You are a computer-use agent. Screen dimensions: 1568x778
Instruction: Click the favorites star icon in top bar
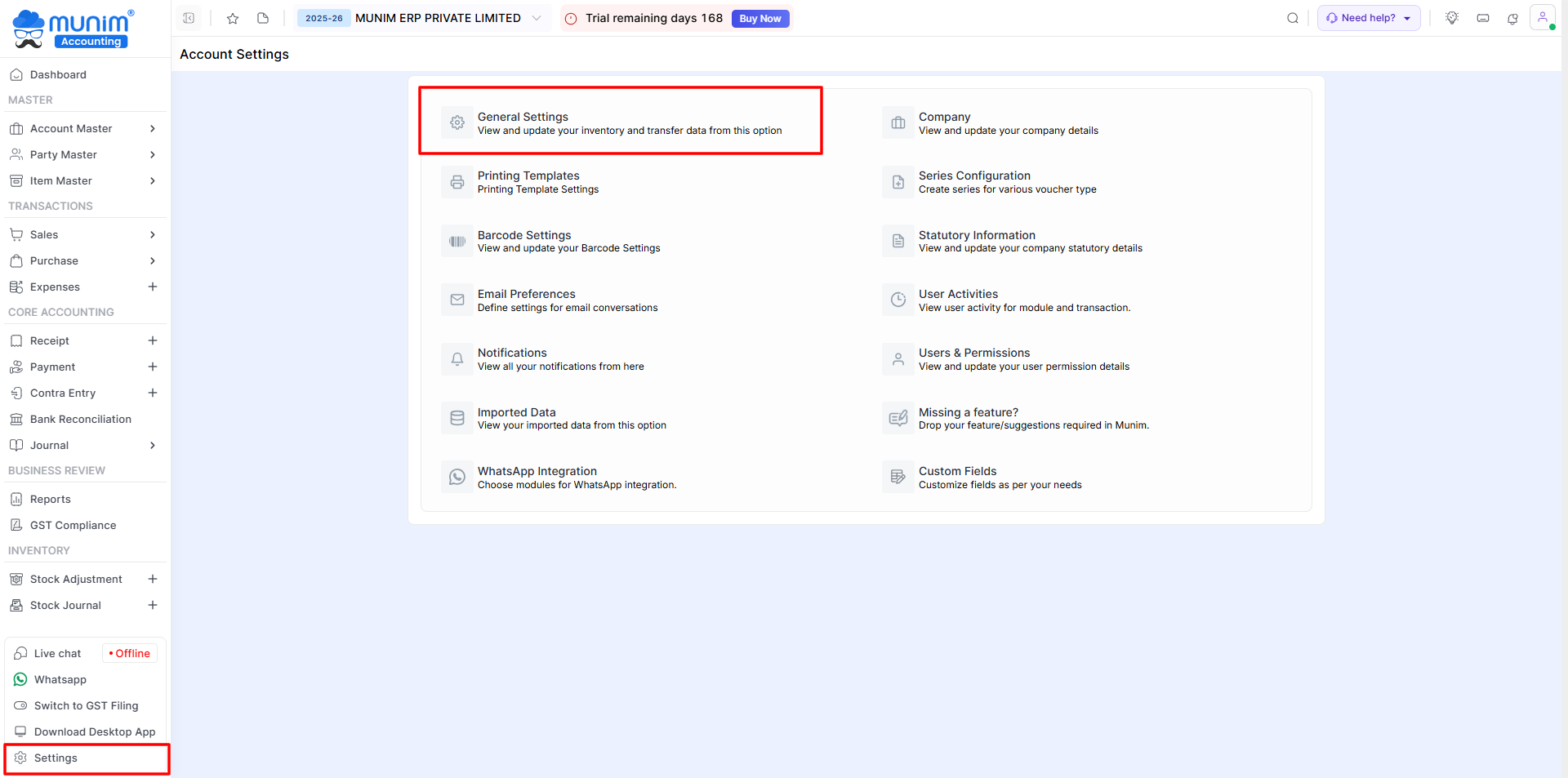tap(233, 18)
